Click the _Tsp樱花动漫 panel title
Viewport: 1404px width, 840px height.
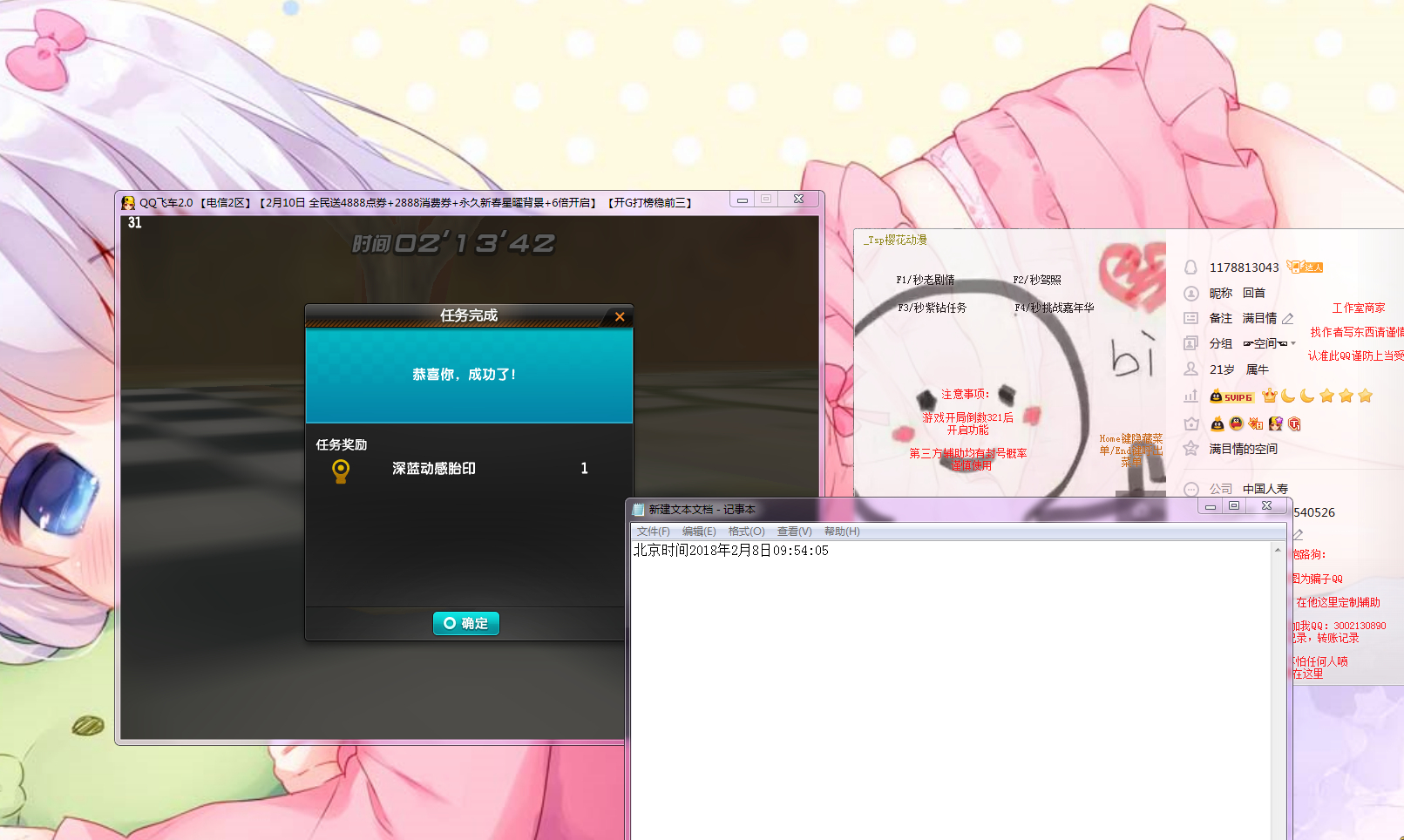coord(896,240)
